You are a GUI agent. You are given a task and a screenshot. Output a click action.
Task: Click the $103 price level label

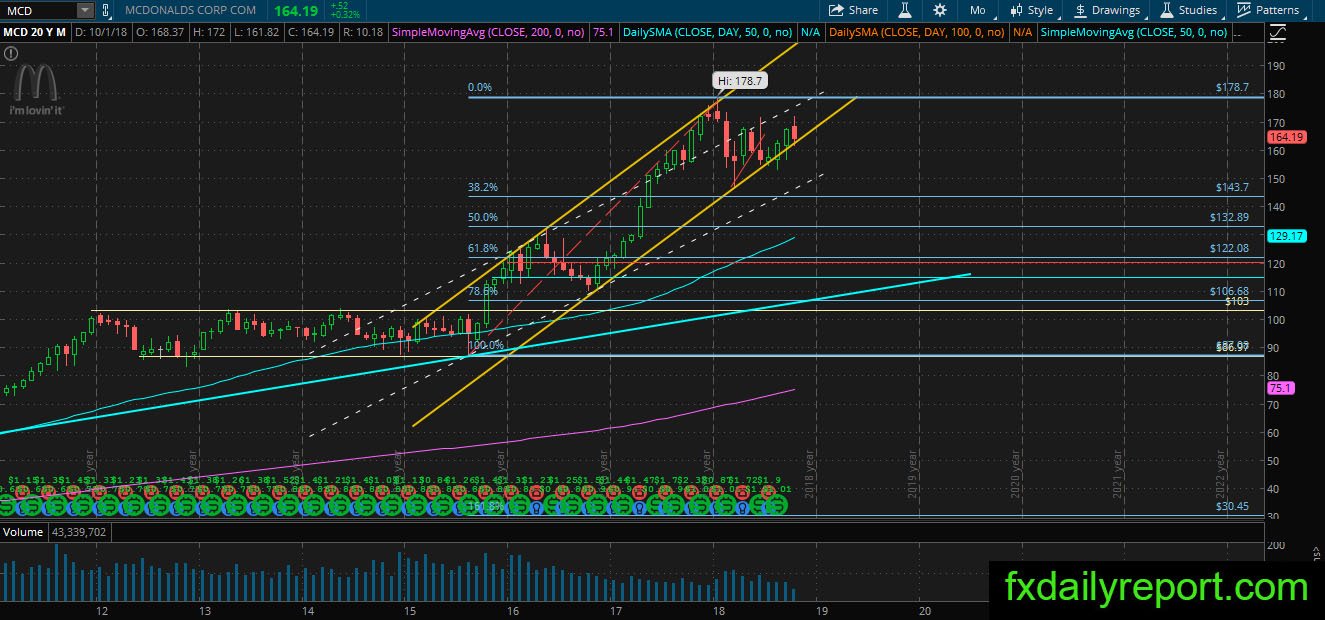tap(1236, 301)
